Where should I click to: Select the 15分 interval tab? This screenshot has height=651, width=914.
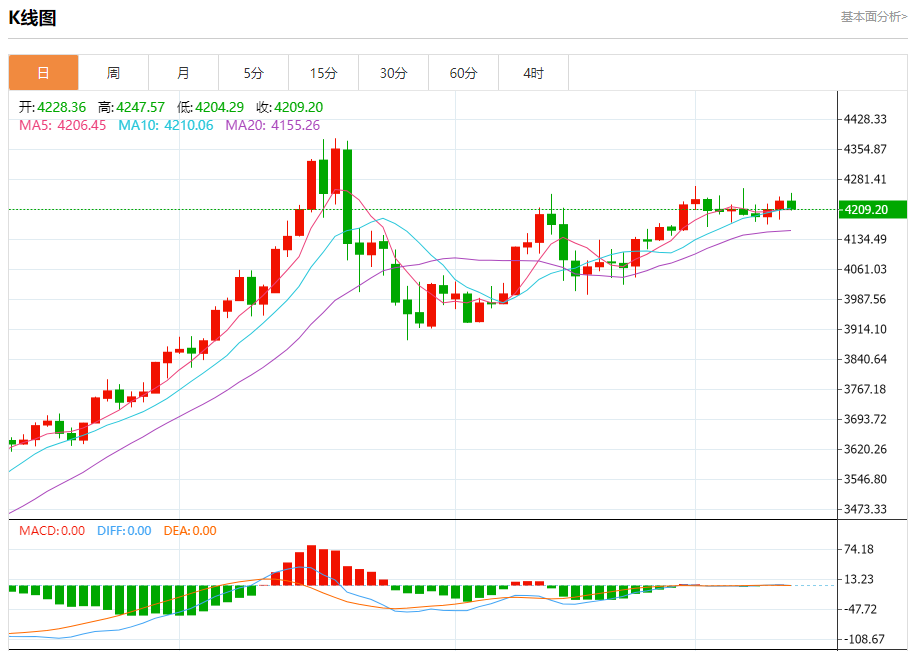click(x=323, y=73)
